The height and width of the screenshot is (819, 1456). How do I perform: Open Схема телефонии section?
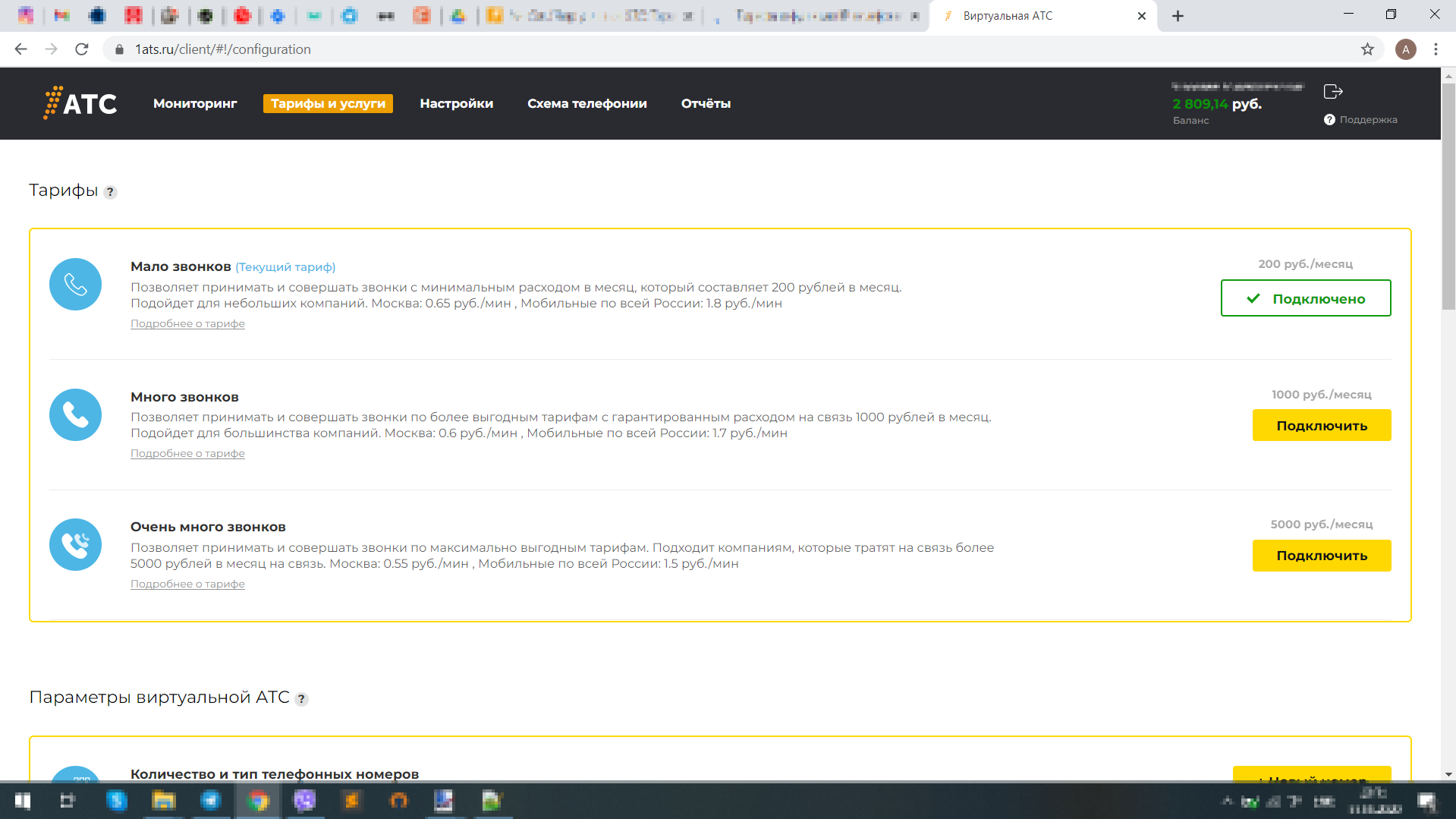586,104
